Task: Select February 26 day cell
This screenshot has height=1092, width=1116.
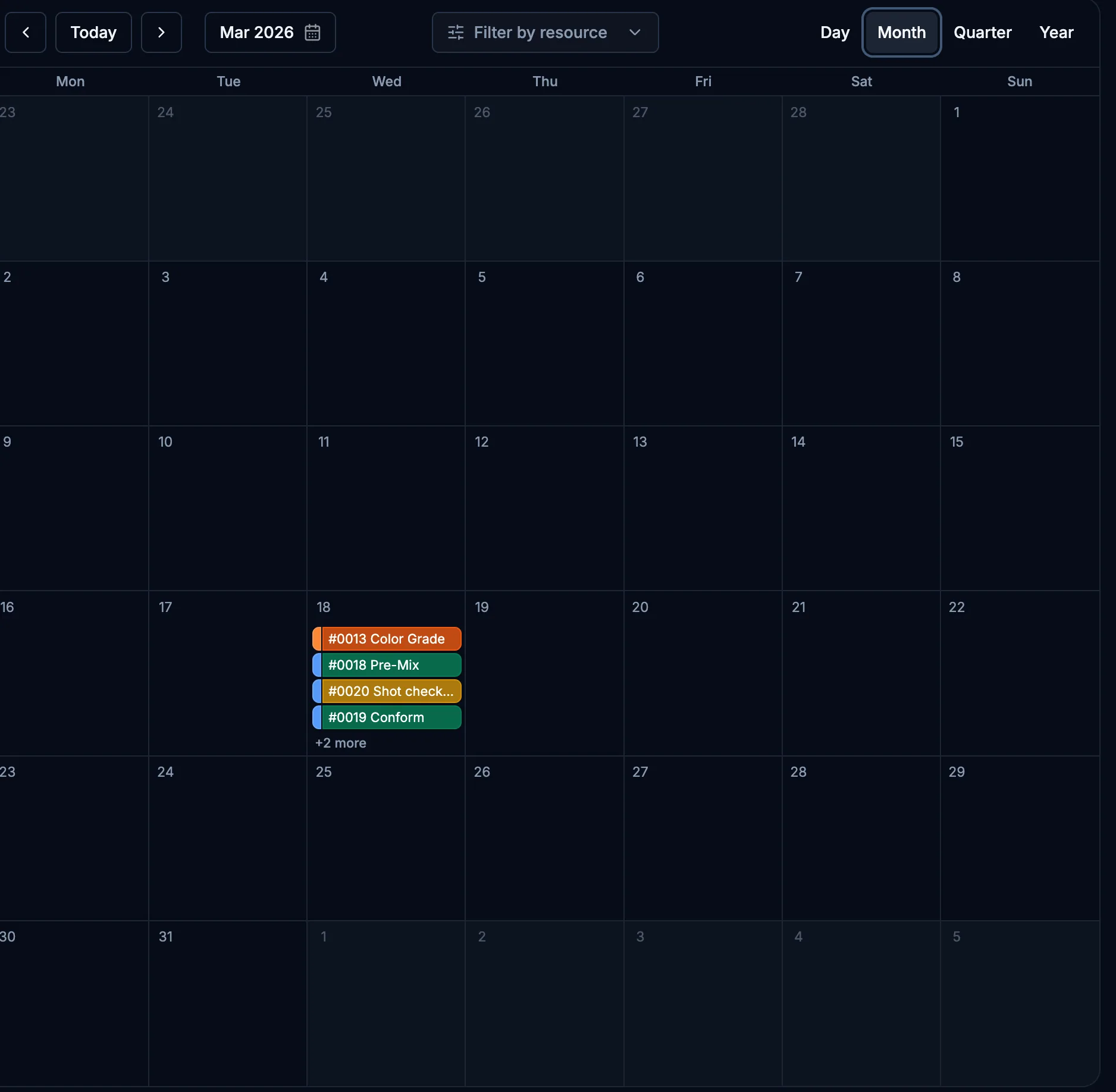Action: pos(544,178)
